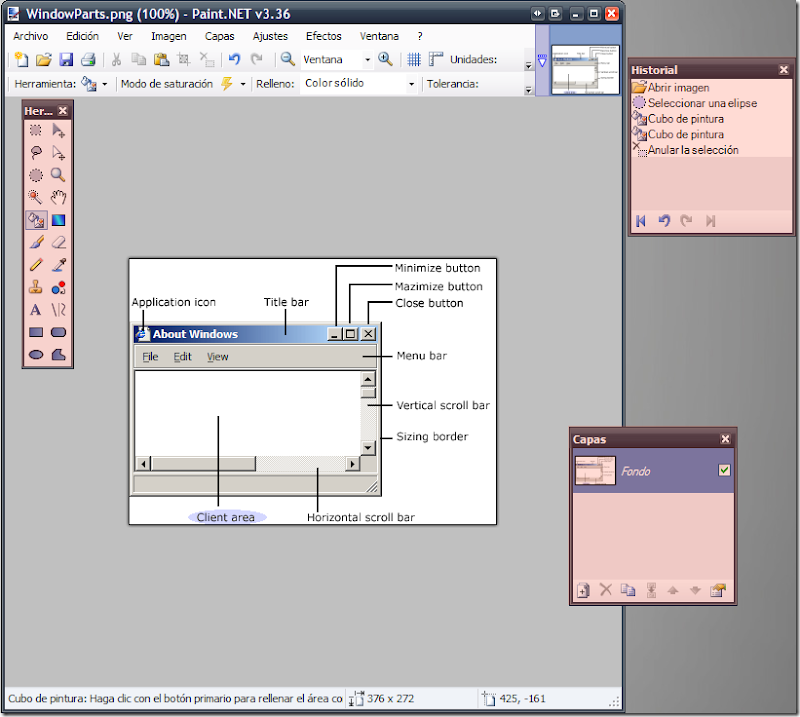Select the Rectangle Select tool
The height and width of the screenshot is (717, 800).
click(x=36, y=131)
